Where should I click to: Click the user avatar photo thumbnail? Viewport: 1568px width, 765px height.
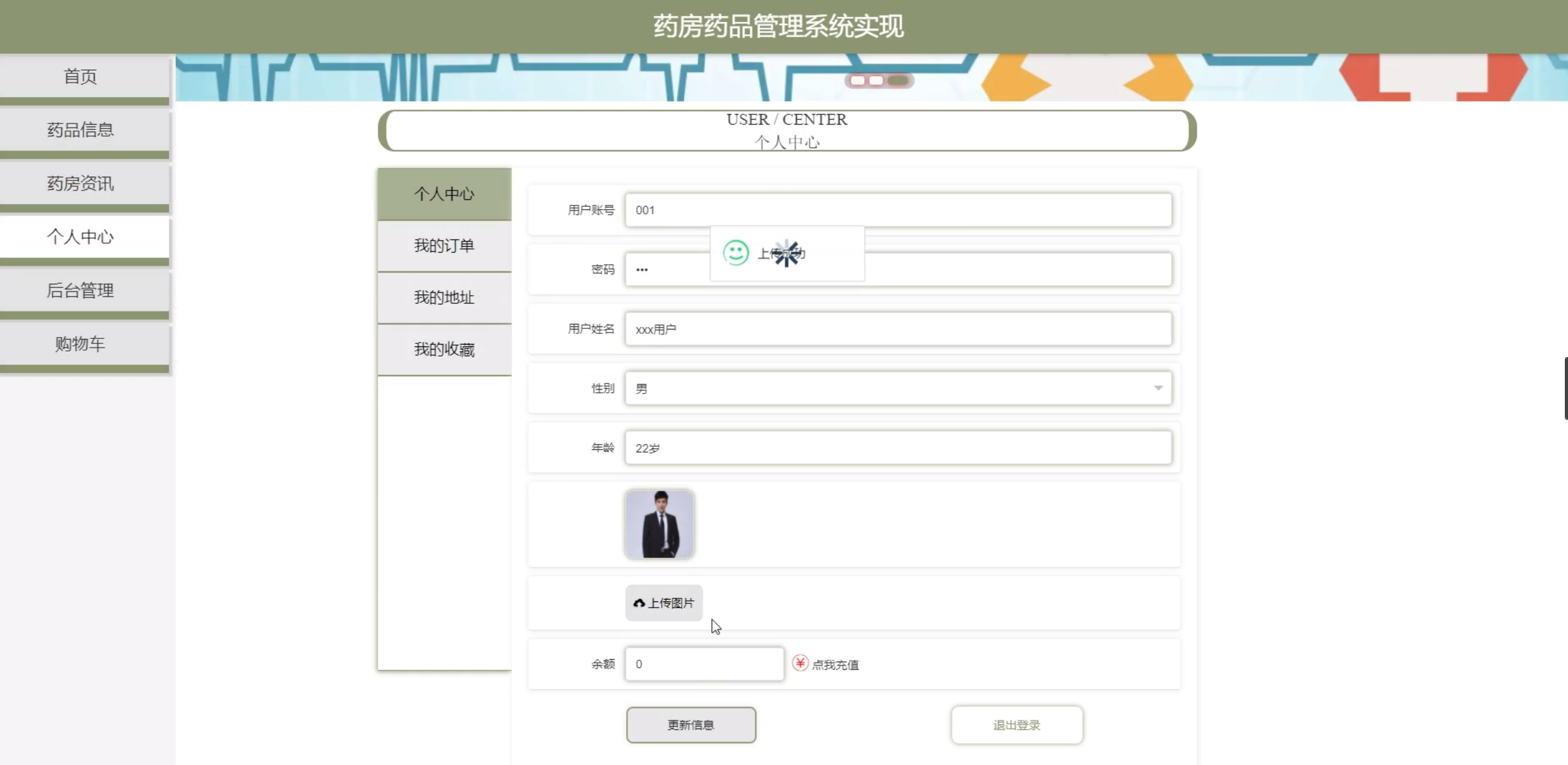pos(659,524)
